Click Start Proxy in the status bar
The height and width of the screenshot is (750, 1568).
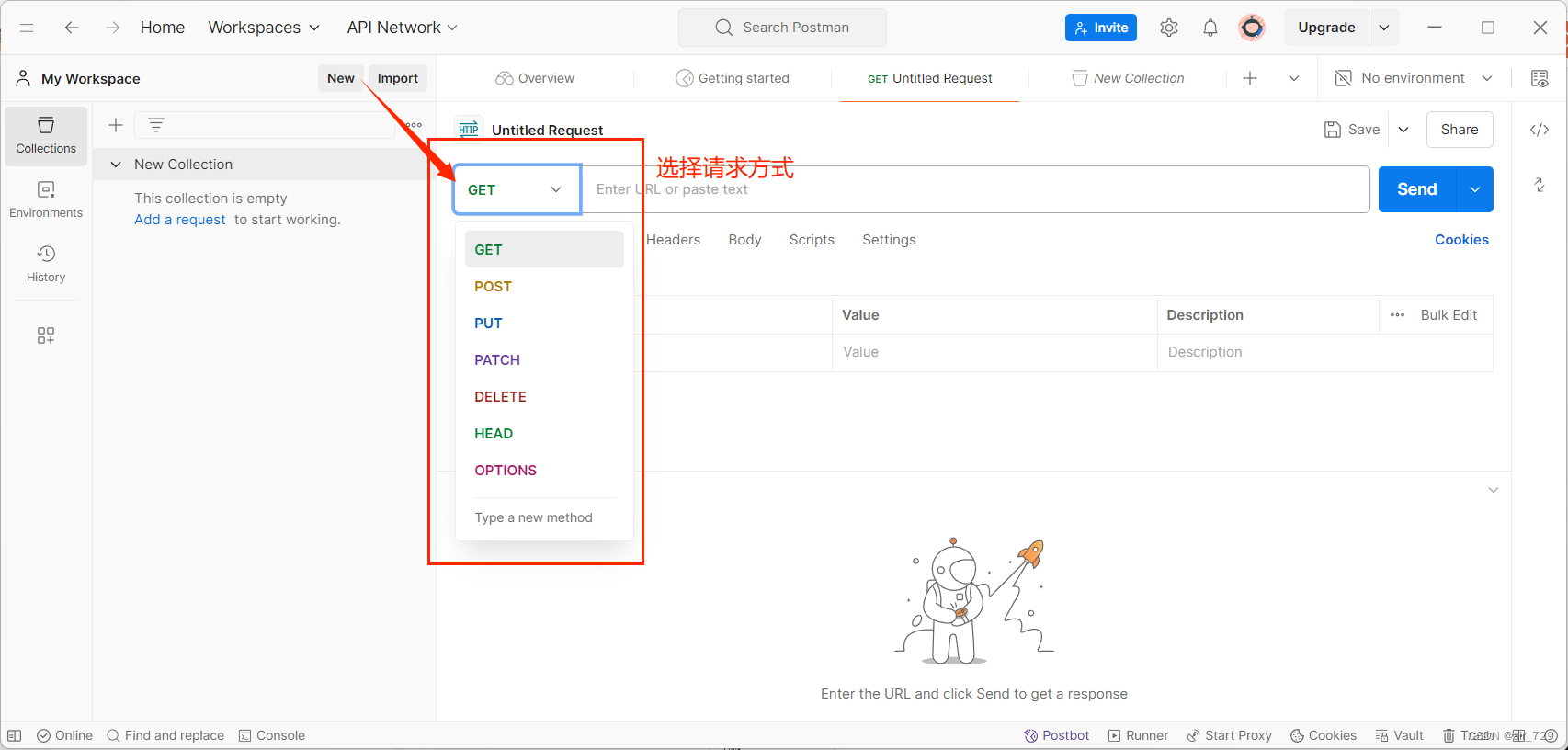coord(1229,735)
